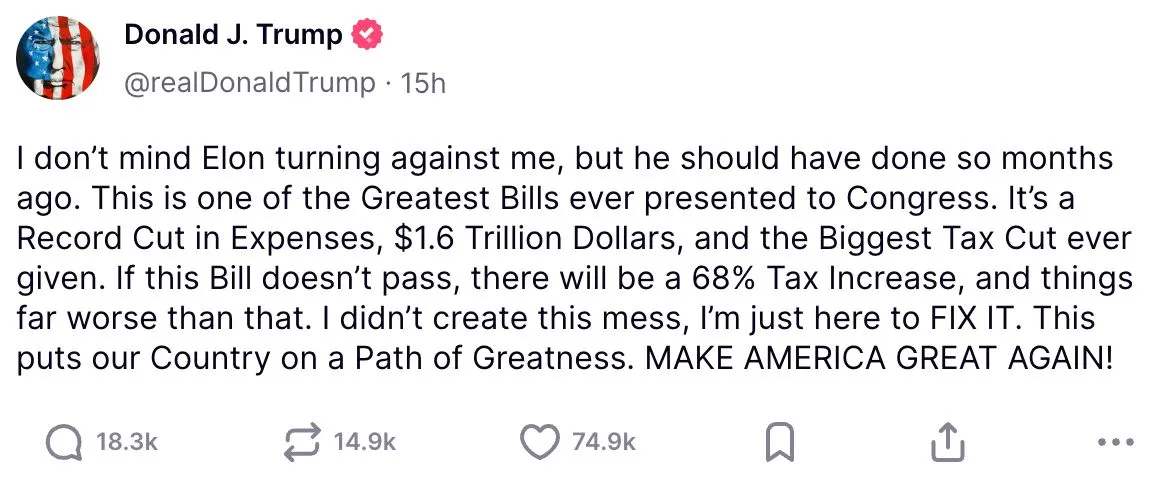View the 18.3k replies count
The image size is (1170, 484).
(x=127, y=442)
